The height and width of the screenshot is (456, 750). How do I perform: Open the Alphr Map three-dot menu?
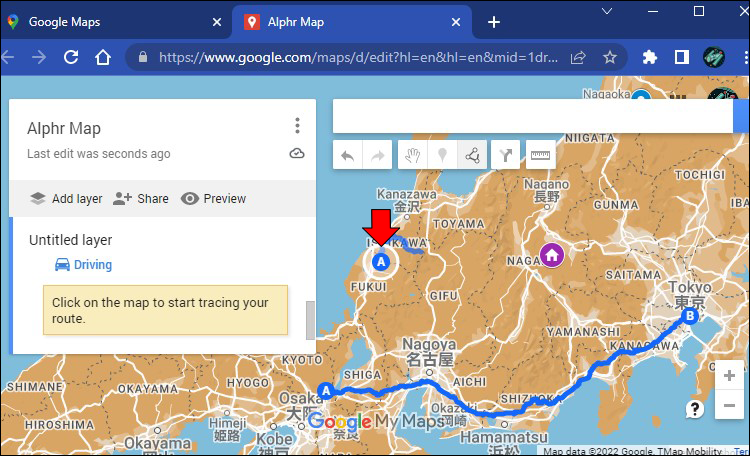coord(297,125)
